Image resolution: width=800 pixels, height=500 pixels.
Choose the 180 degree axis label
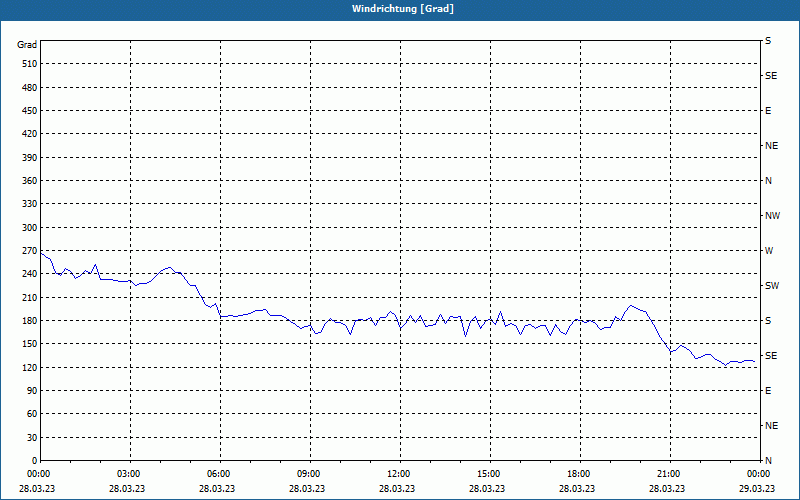[30, 321]
